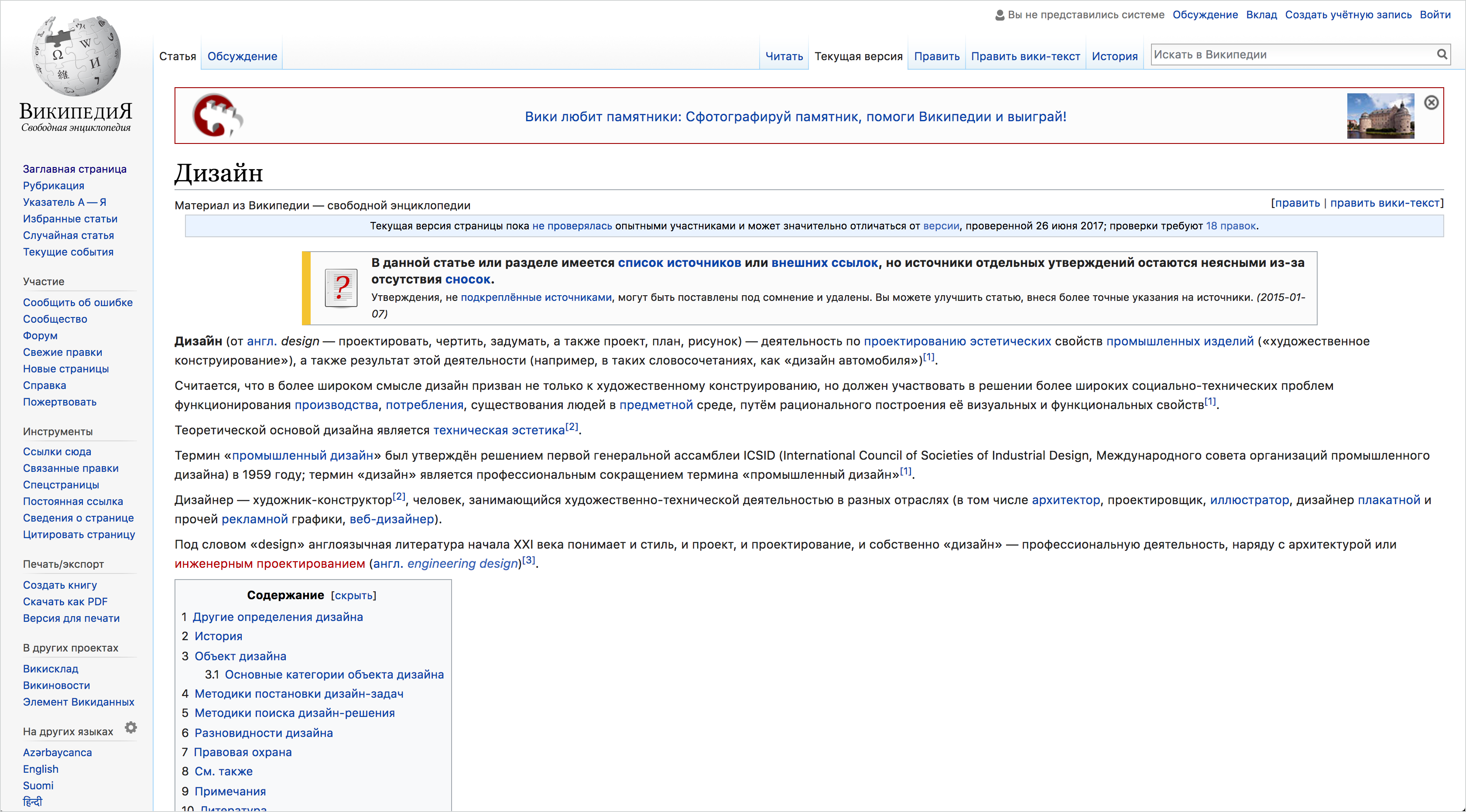Open Рубрикация in sidebar
Screen dimensions: 1466x812
coord(54,185)
